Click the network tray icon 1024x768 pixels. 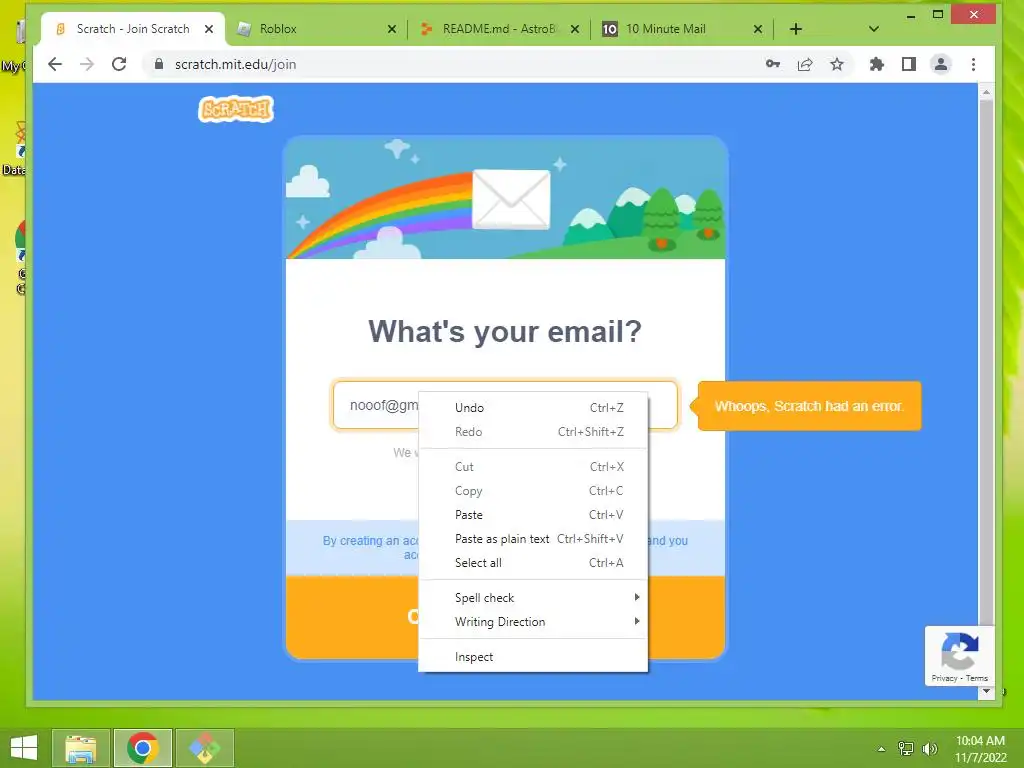pos(906,748)
